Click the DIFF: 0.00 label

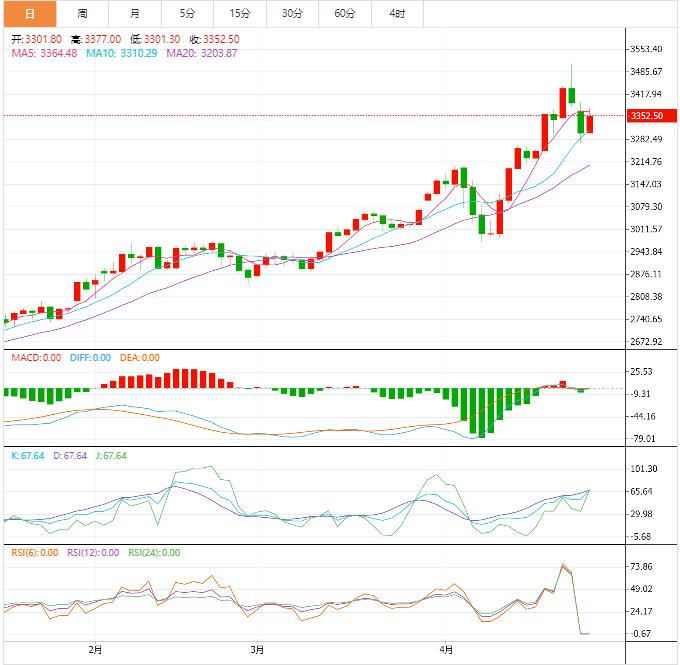(x=89, y=358)
